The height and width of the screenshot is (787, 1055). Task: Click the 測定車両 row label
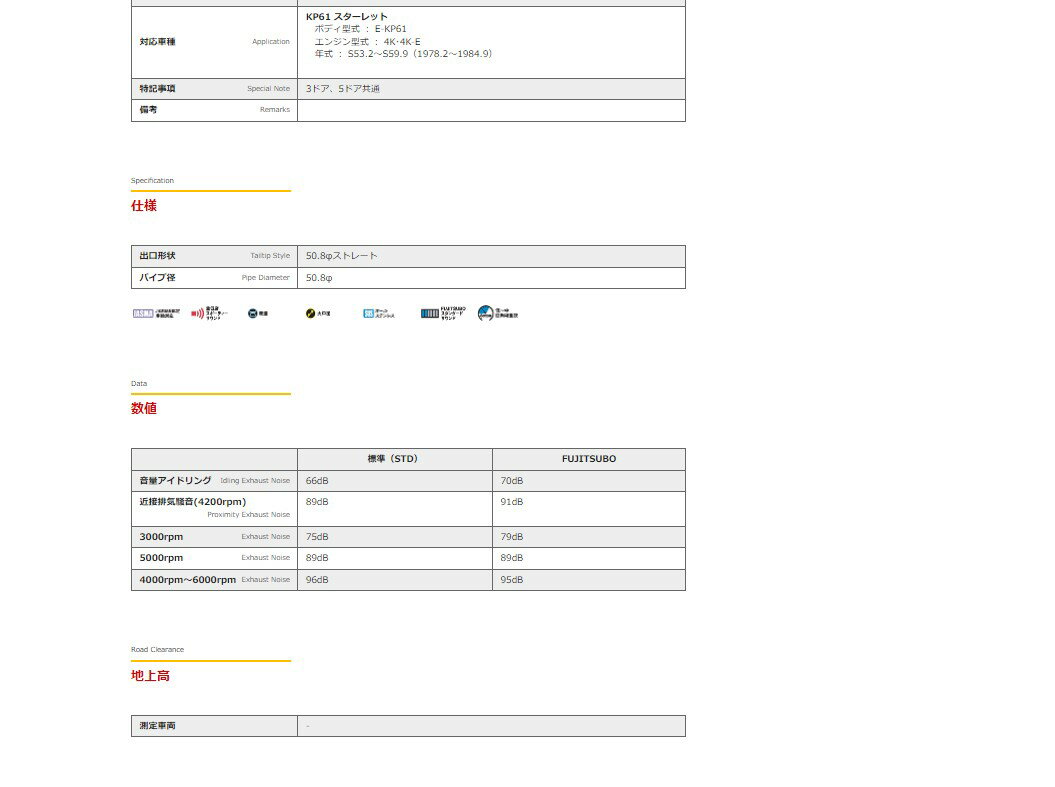[x=157, y=726]
